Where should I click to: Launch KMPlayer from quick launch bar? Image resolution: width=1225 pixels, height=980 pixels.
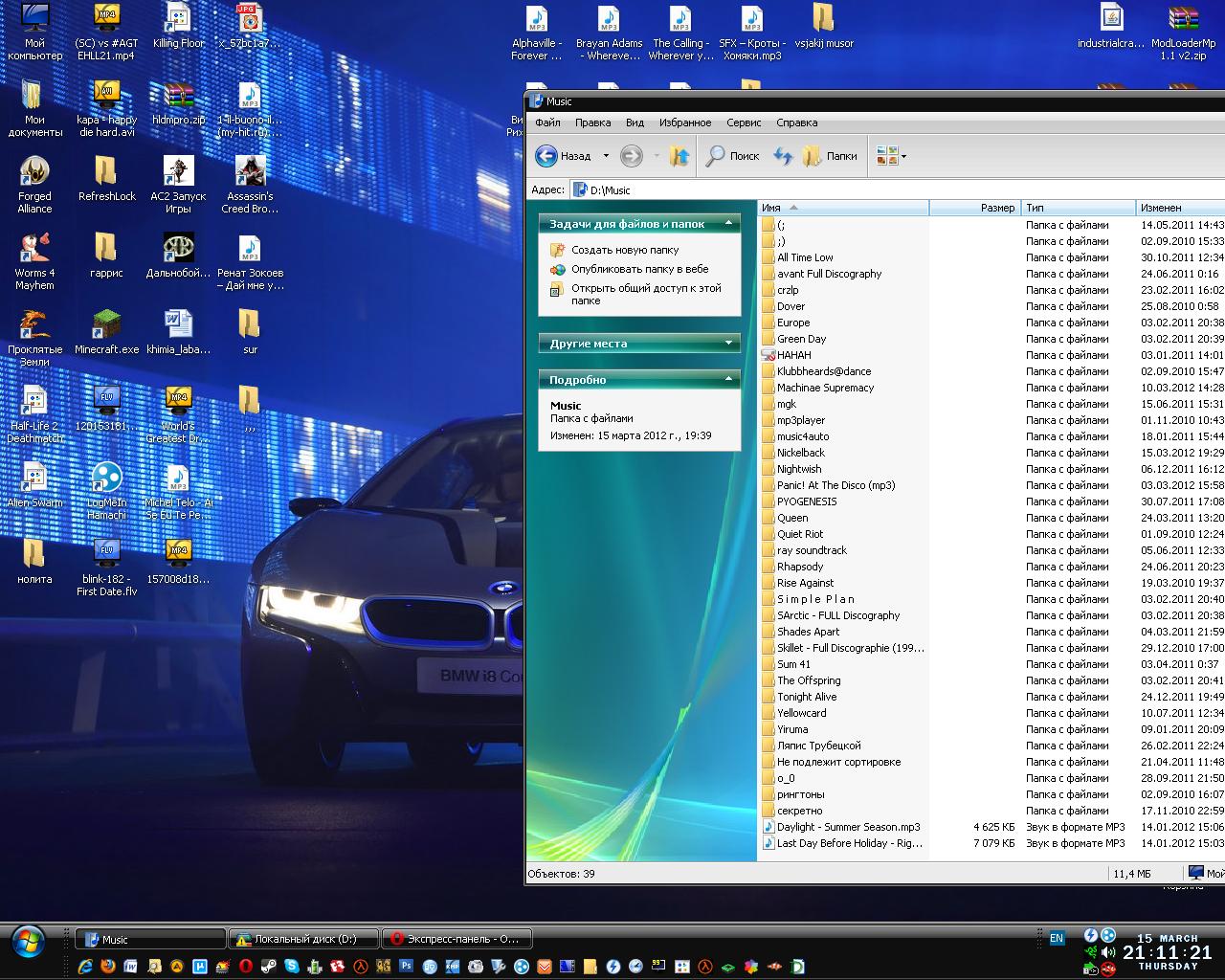453,967
